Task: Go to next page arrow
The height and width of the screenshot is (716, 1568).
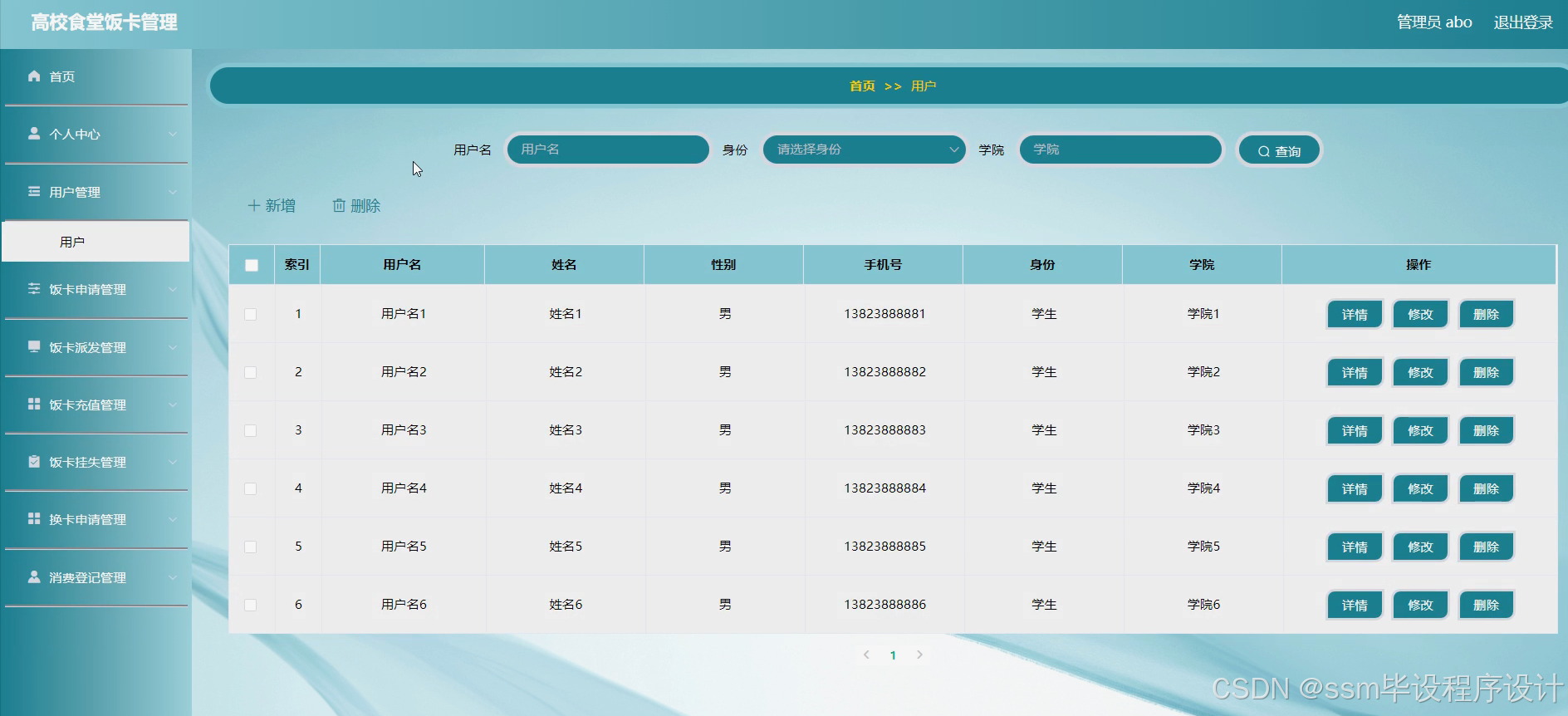Action: coord(919,655)
